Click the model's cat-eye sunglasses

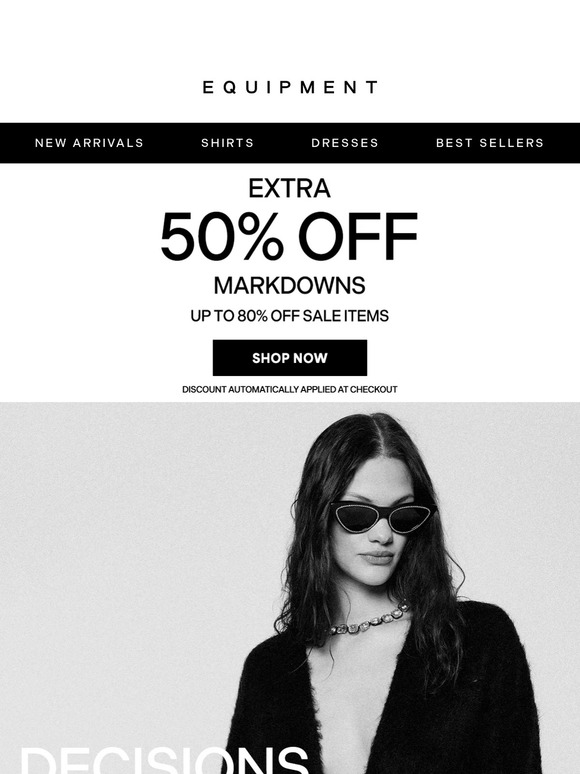(x=384, y=517)
